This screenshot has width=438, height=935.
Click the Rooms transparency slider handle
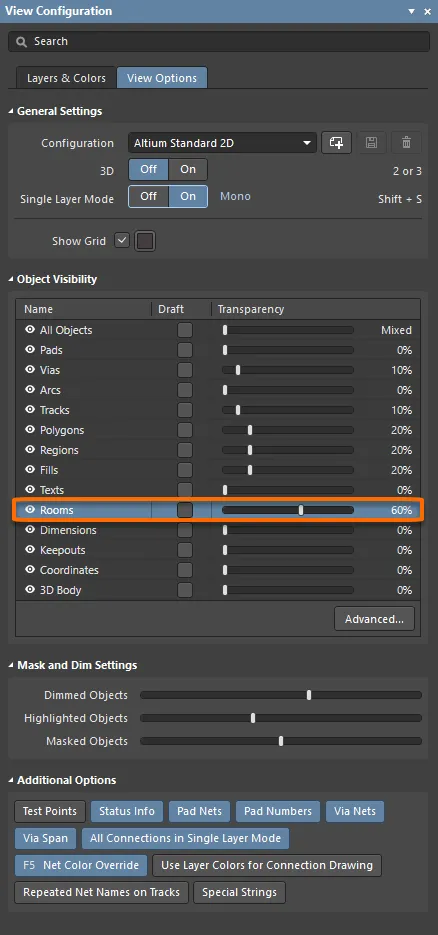pos(301,510)
